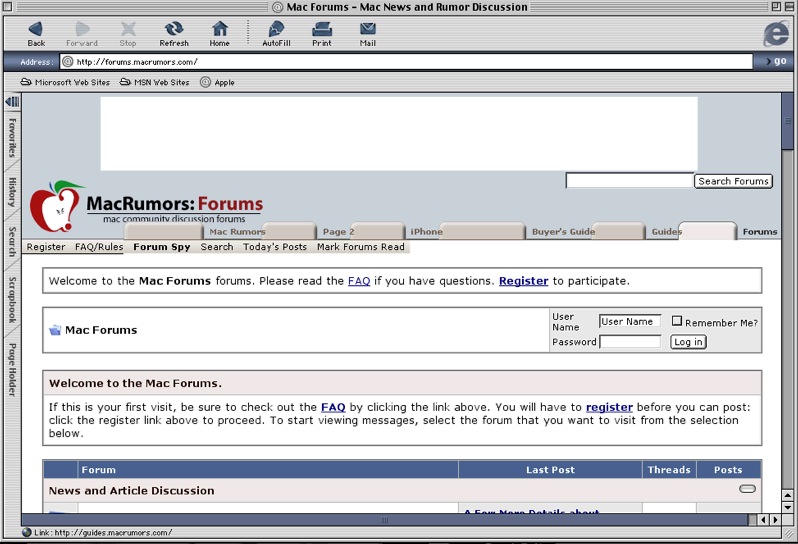The height and width of the screenshot is (544, 798).
Task: Click the horizontal scroll right arrow
Action: (x=775, y=520)
